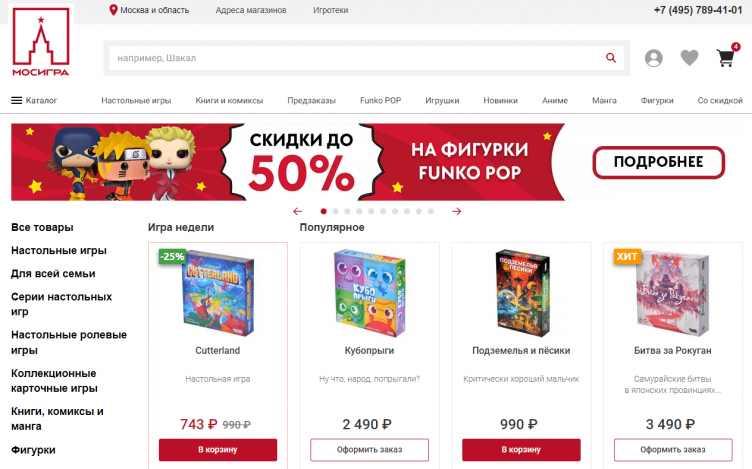Open the Битва за Рокуган product image
This screenshot has width=752, height=469.
pyautogui.click(x=672, y=293)
